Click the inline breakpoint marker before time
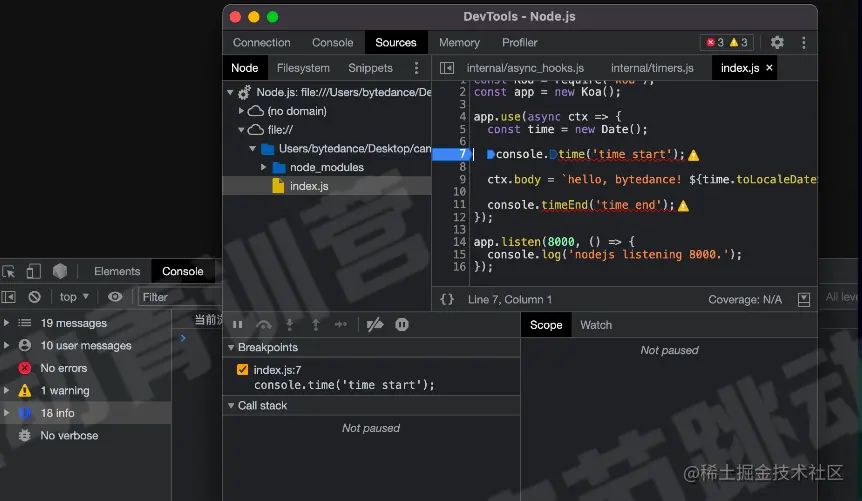Viewport: 862px width, 501px height. [553, 155]
